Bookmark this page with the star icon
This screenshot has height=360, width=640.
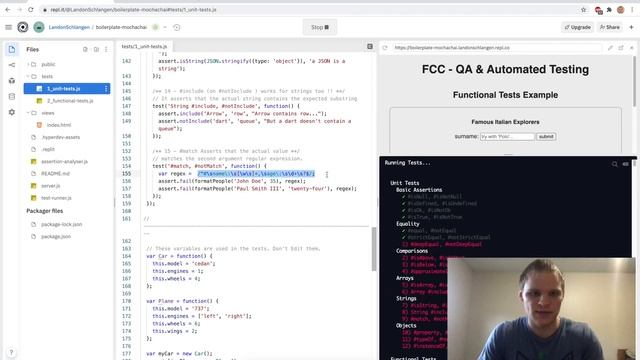pos(584,10)
